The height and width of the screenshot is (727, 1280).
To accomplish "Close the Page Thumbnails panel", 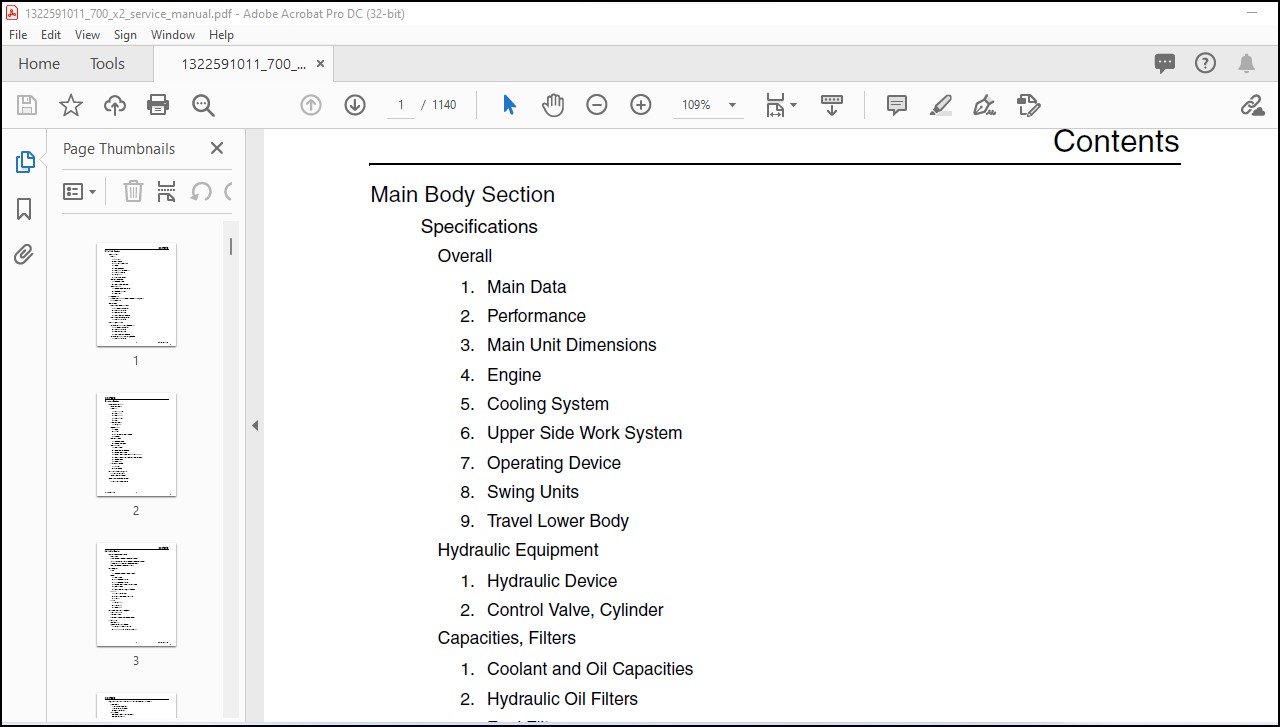I will point(217,148).
